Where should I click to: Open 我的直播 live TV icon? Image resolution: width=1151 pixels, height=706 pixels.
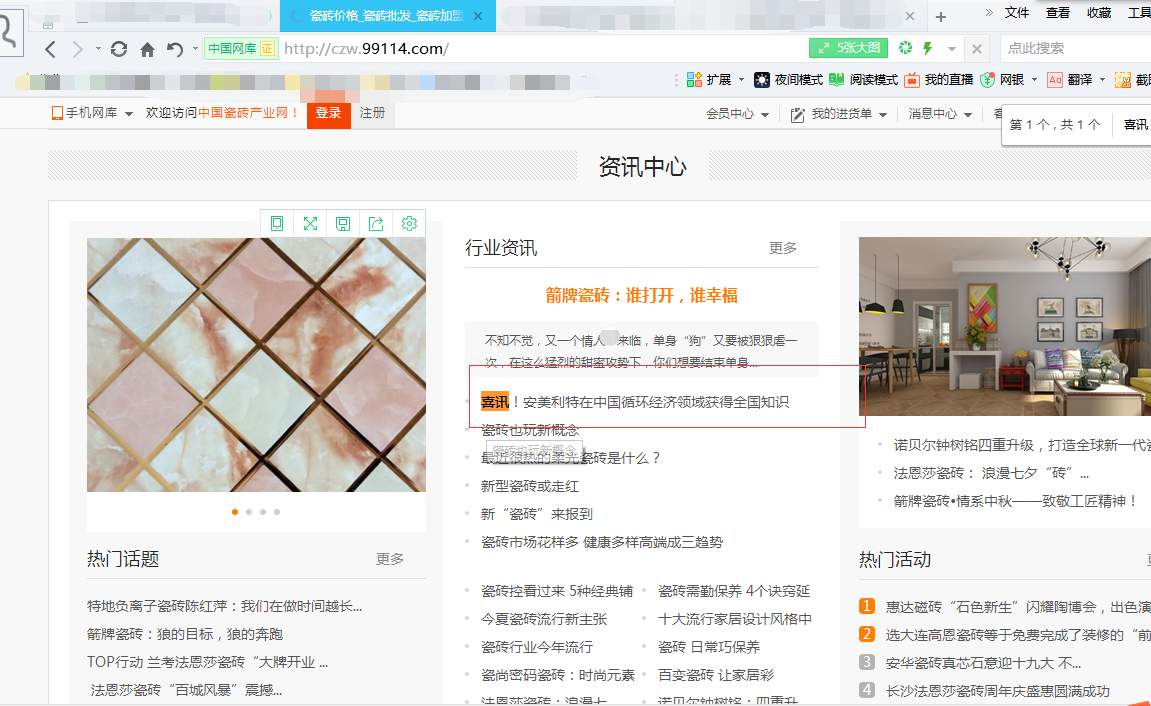tap(912, 79)
